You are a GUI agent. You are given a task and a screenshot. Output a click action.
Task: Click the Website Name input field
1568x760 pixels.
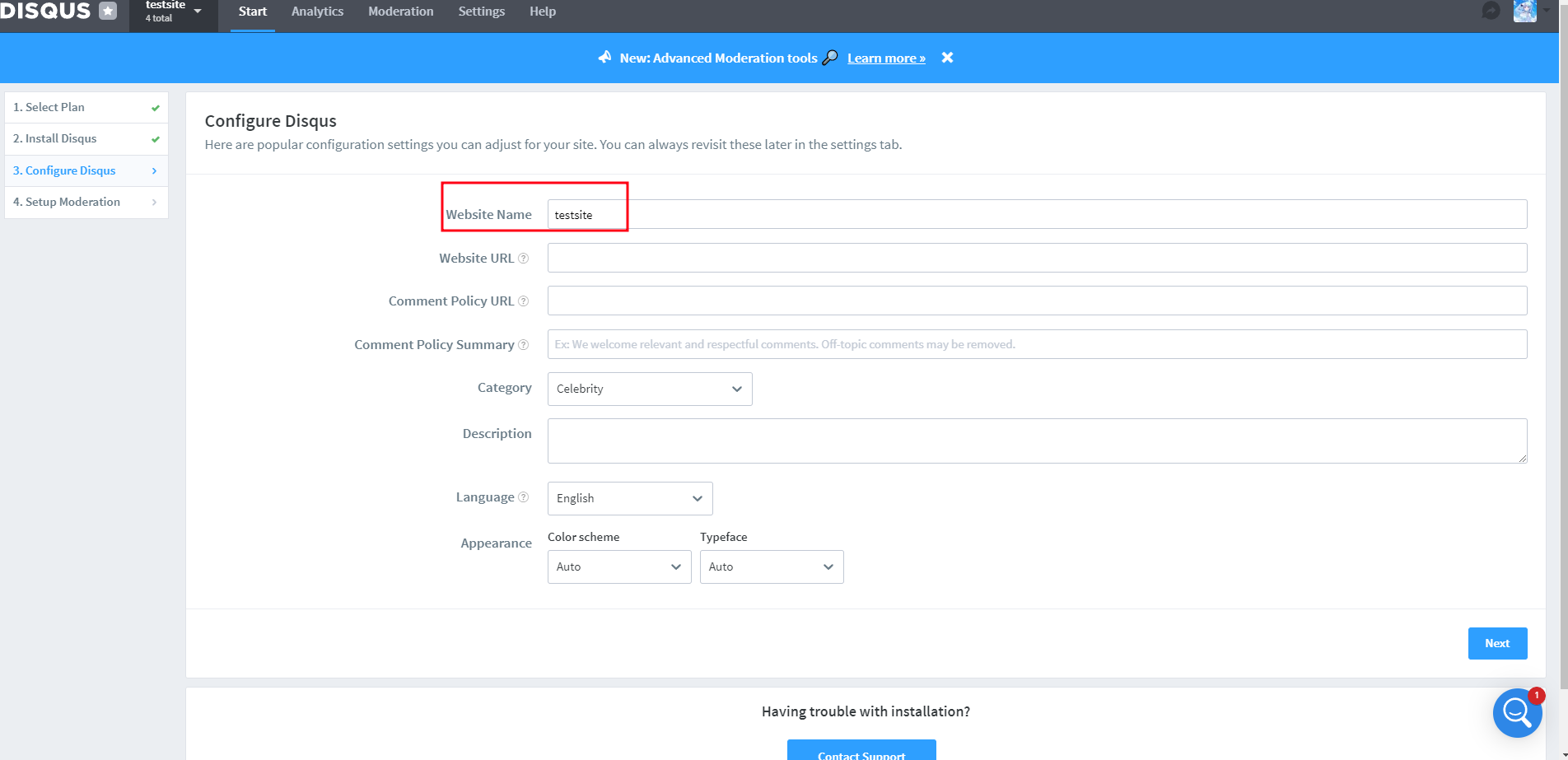coord(1037,214)
